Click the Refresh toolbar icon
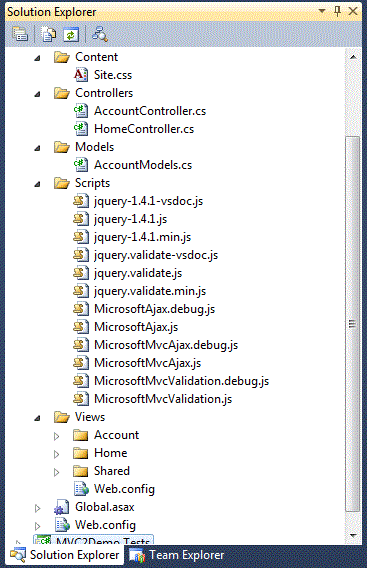The height and width of the screenshot is (568, 367). pos(71,35)
